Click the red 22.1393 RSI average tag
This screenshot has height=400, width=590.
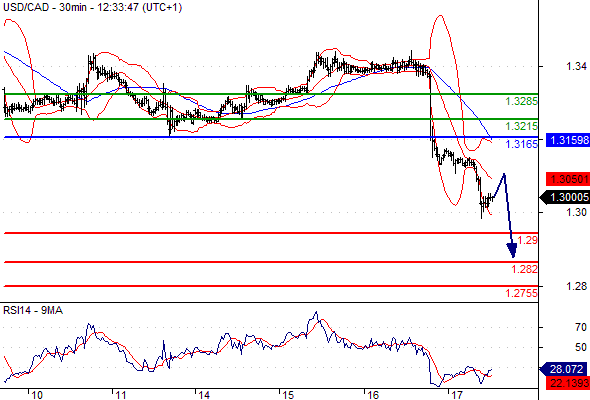(564, 383)
